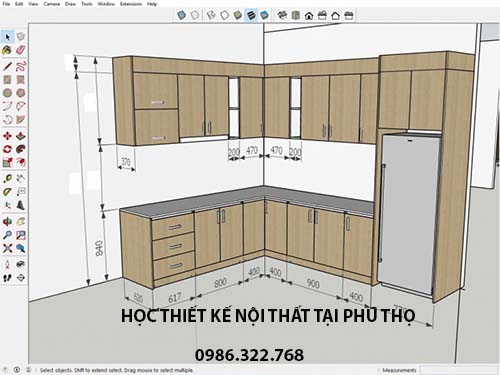500x375 pixels.
Task: Select the Circle tool
Action: (7, 93)
